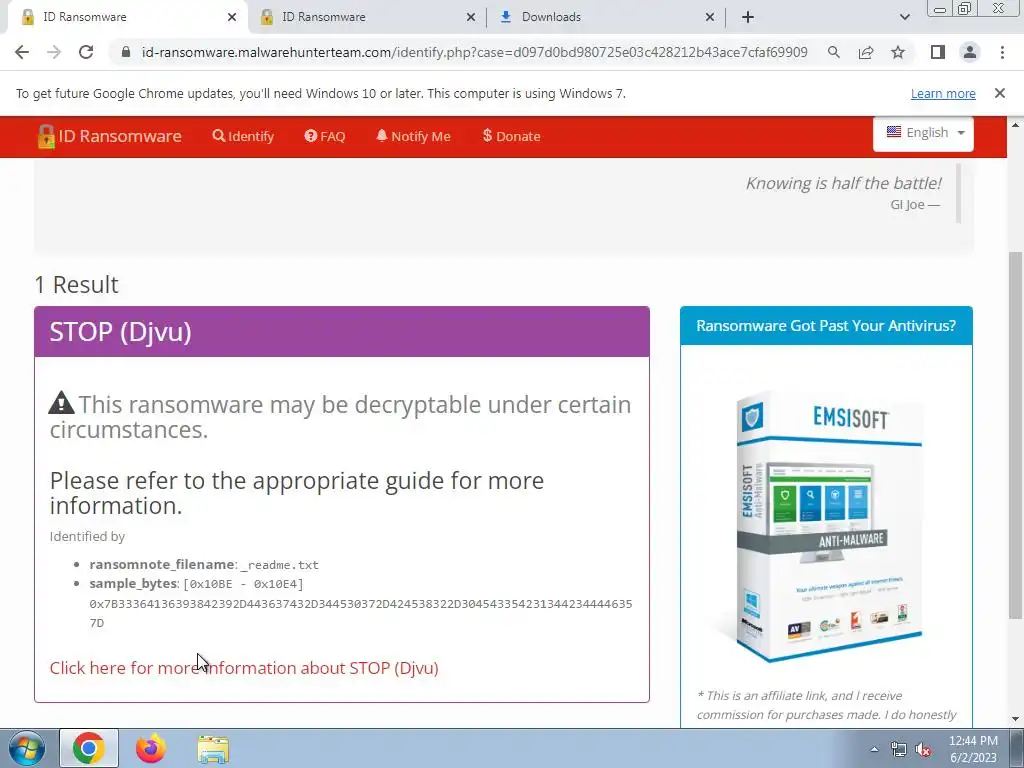Dismiss the Chrome update notification bar
Image resolution: width=1024 pixels, height=768 pixels.
click(x=999, y=93)
